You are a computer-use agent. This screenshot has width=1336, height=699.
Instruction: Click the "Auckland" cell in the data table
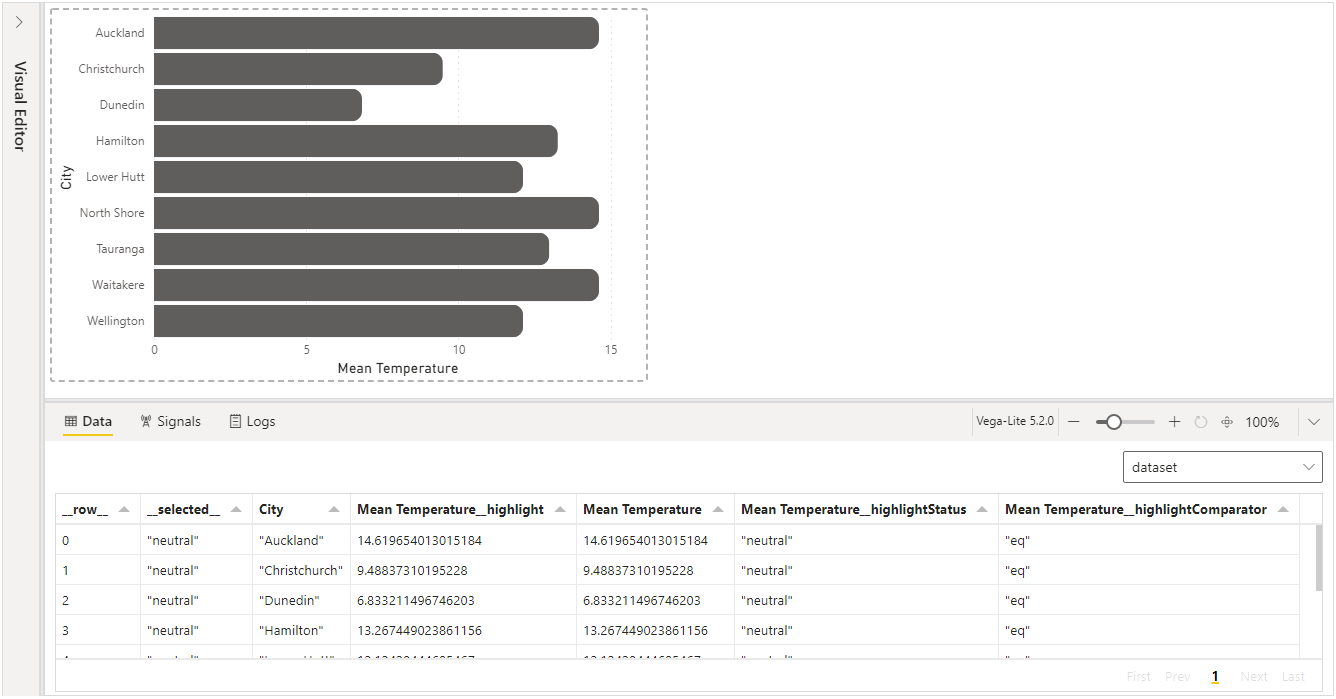pos(300,541)
